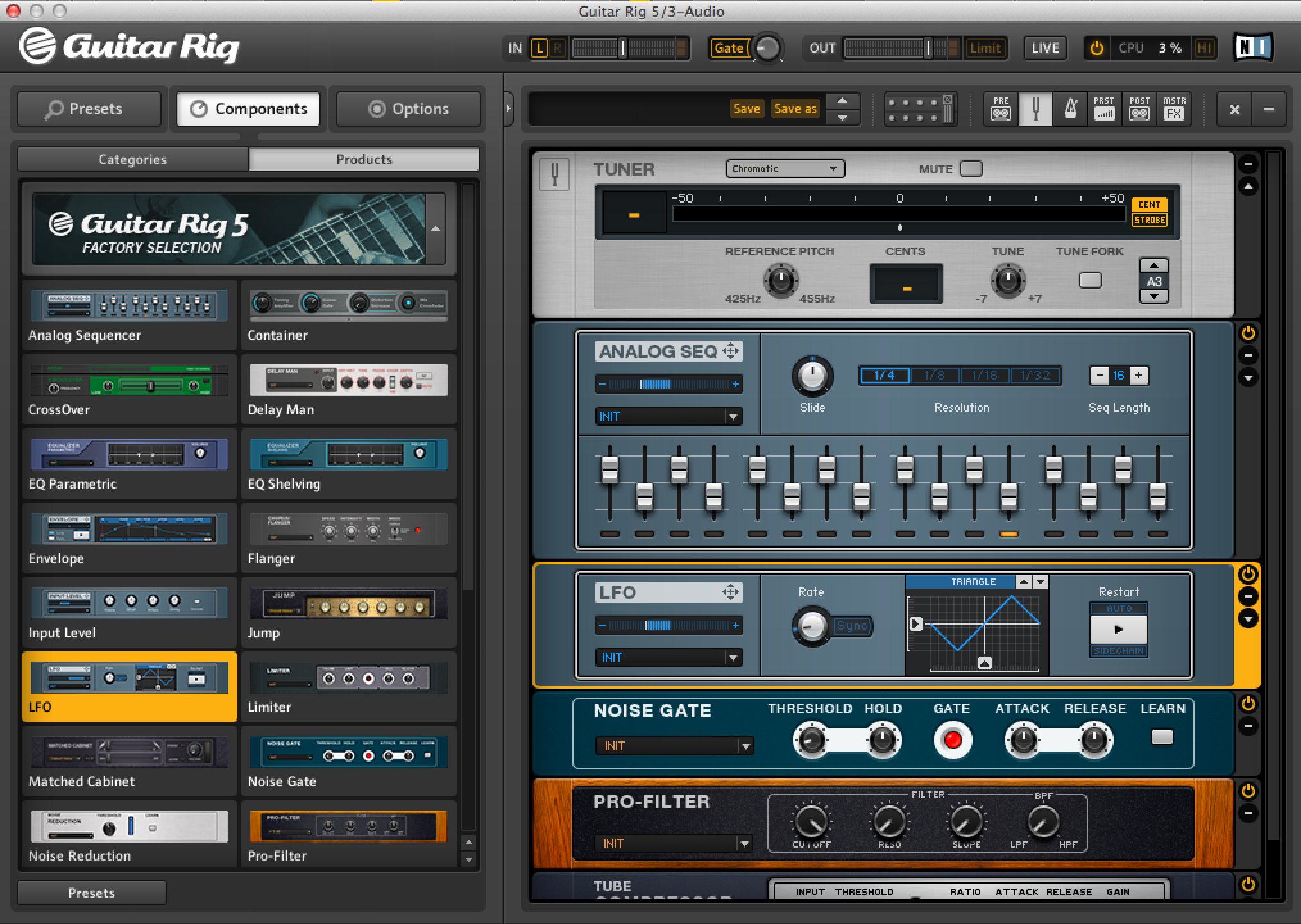Switch to the Presets tab
Image resolution: width=1301 pixels, height=924 pixels.
[x=89, y=109]
